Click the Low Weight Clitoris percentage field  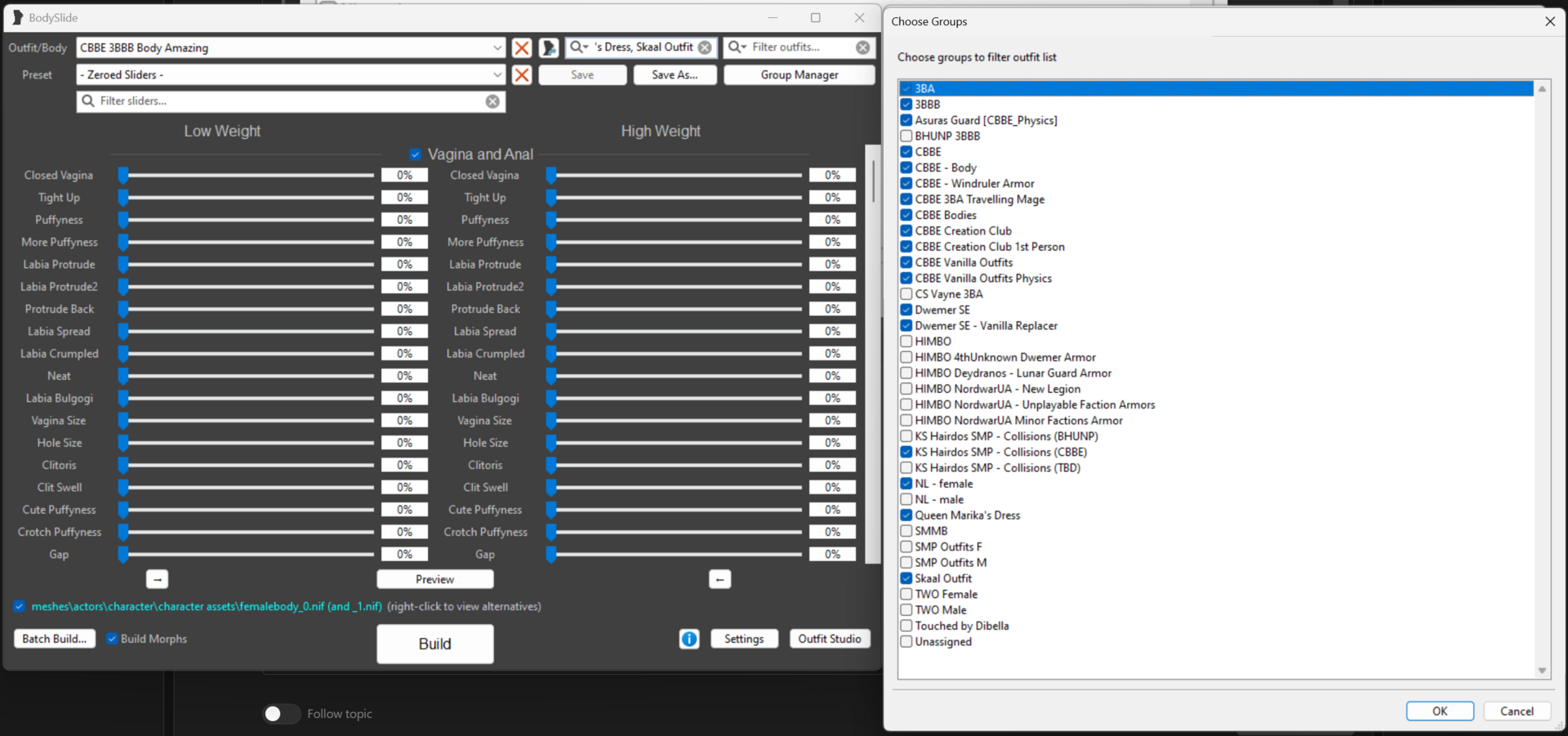[x=405, y=466]
